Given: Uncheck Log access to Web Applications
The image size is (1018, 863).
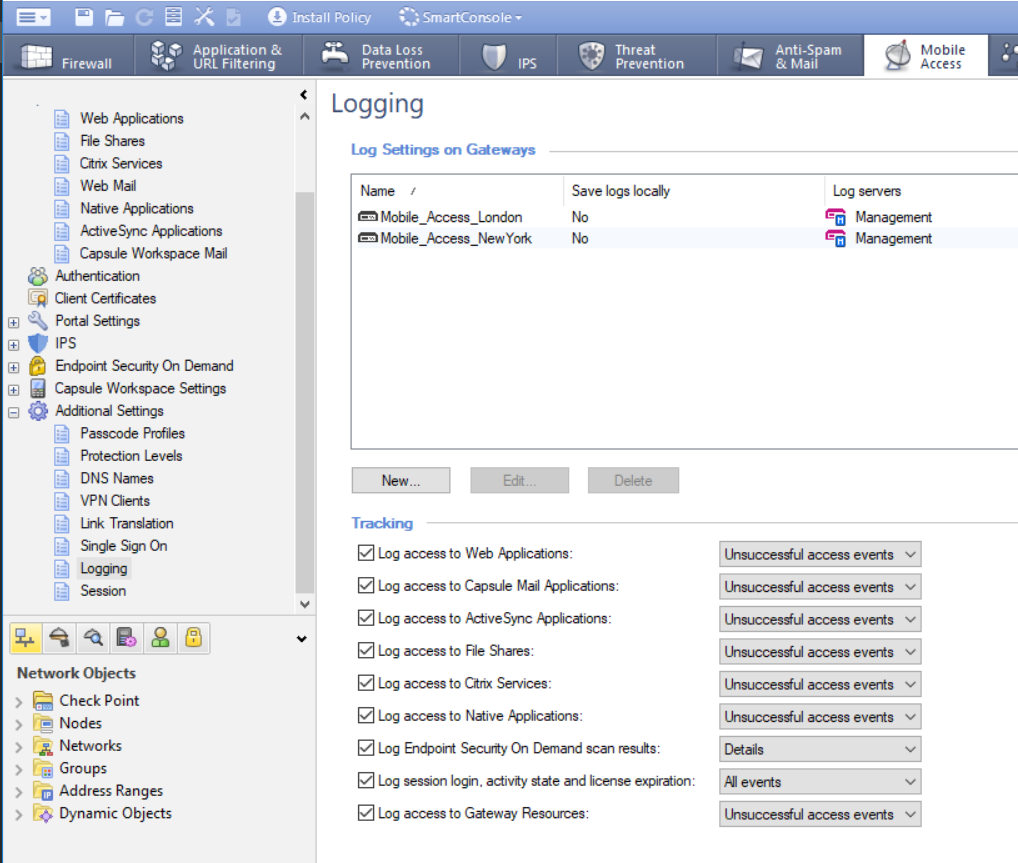Looking at the screenshot, I should 367,551.
